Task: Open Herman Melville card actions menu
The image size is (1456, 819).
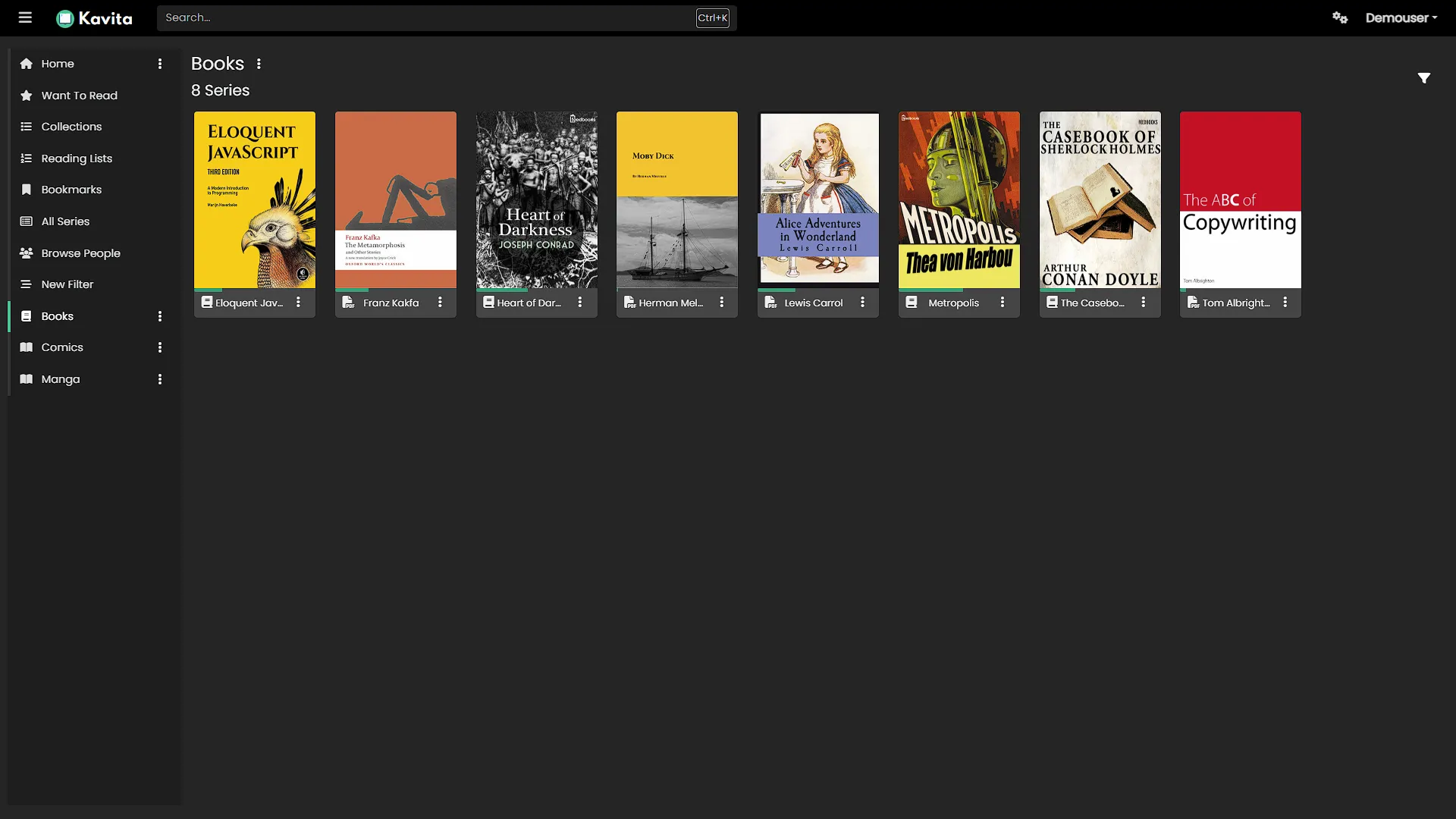Action: click(x=722, y=302)
